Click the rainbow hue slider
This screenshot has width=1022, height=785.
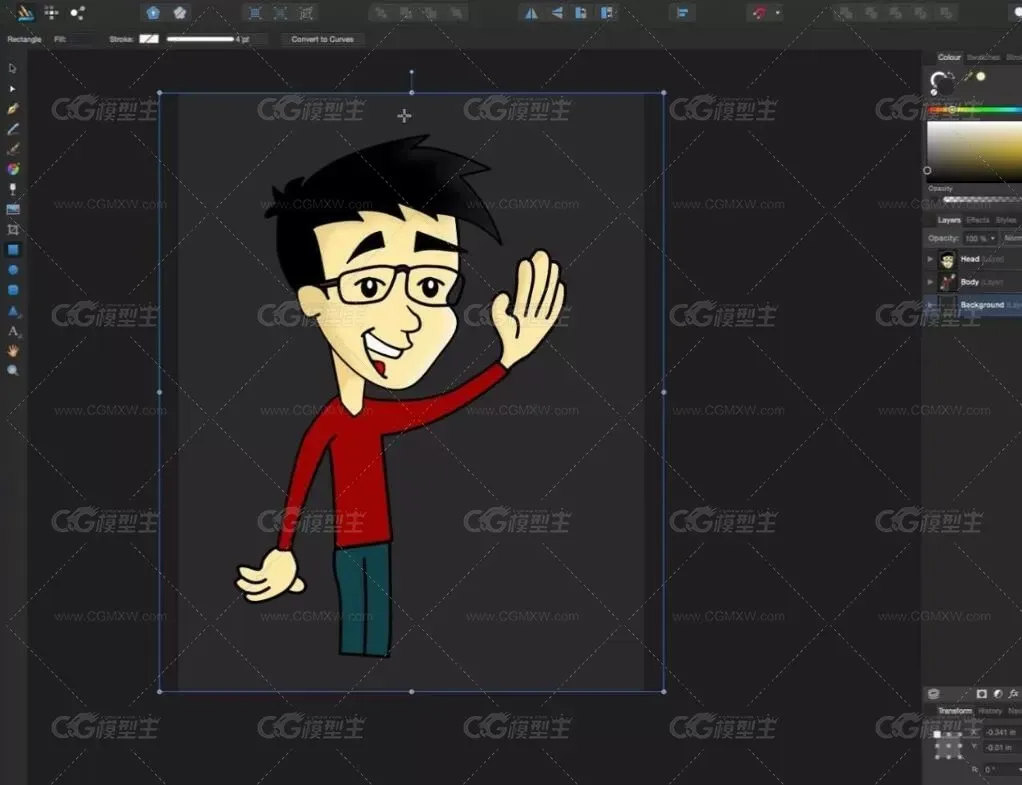click(974, 110)
